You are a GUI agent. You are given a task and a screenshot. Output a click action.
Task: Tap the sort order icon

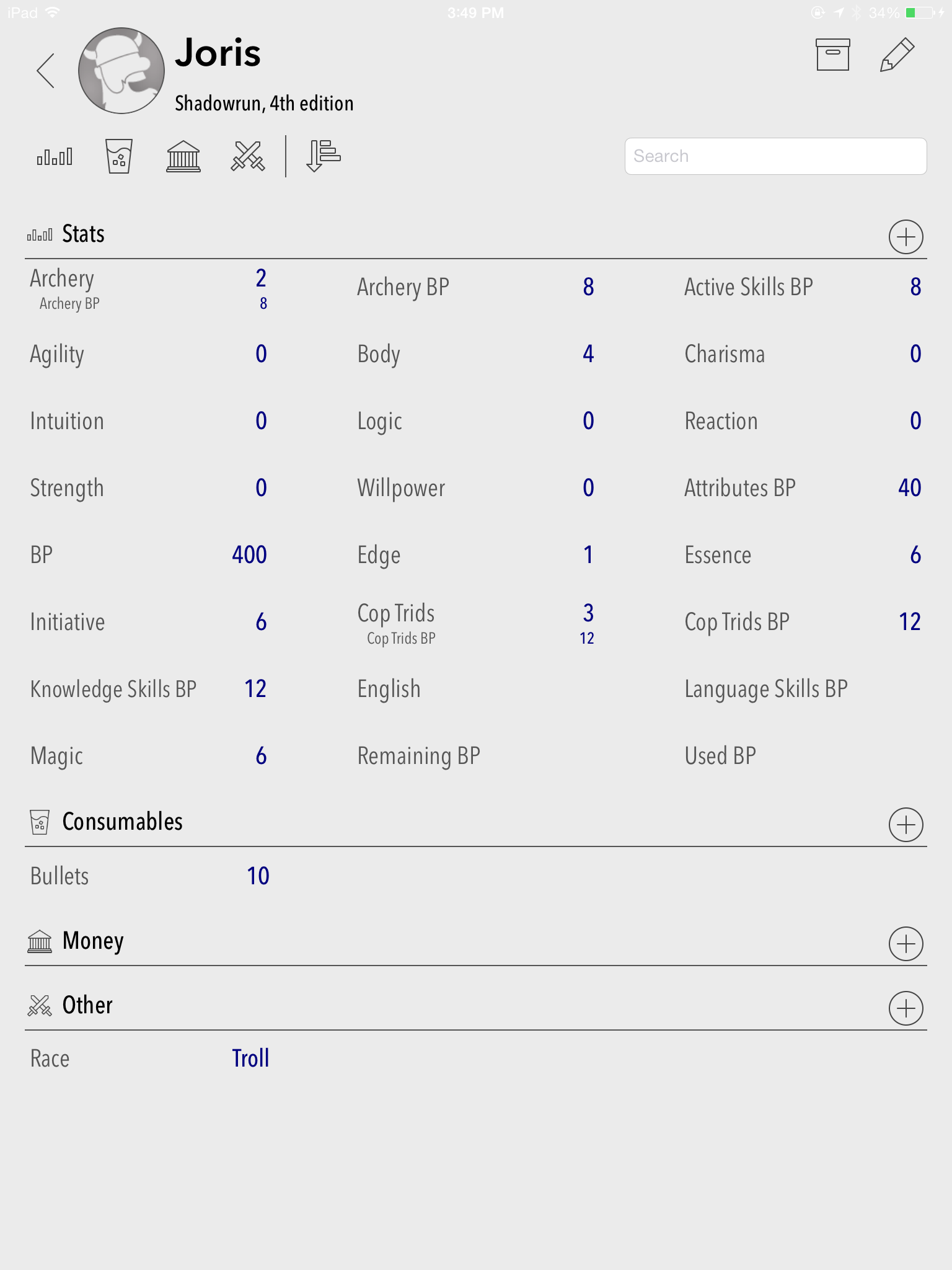[x=323, y=156]
